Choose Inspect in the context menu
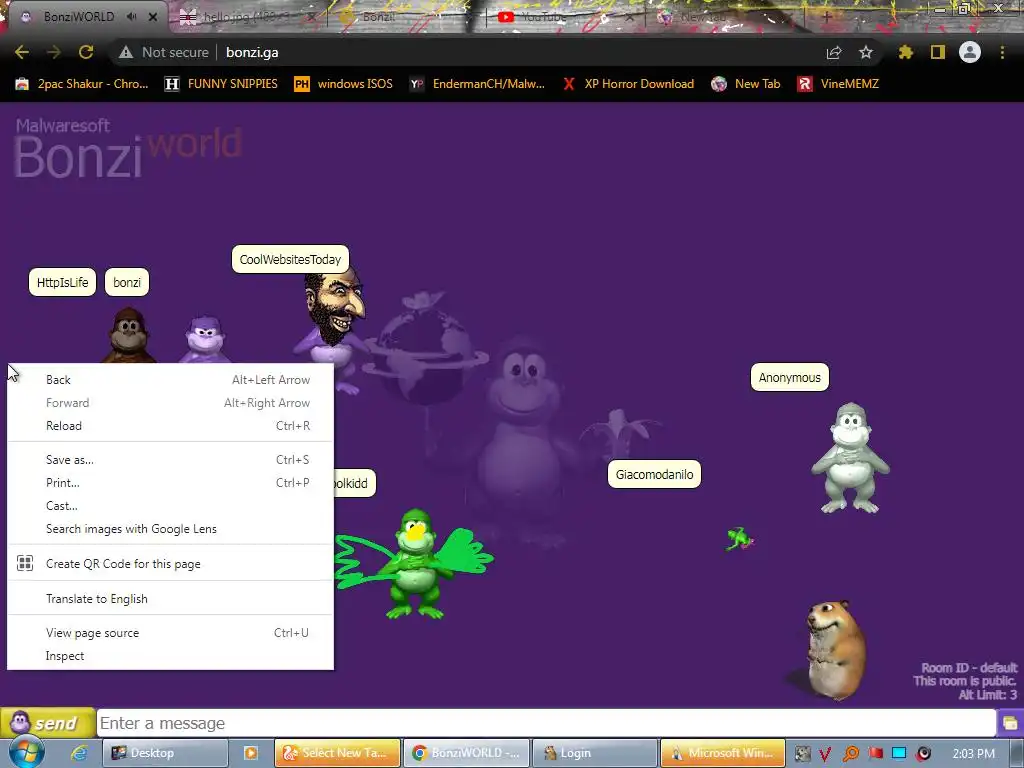 [170, 656]
